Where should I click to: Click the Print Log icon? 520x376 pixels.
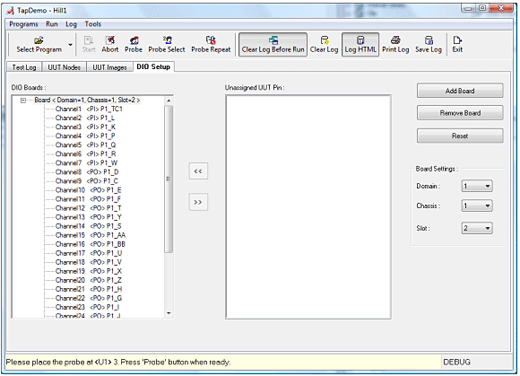[x=395, y=45]
